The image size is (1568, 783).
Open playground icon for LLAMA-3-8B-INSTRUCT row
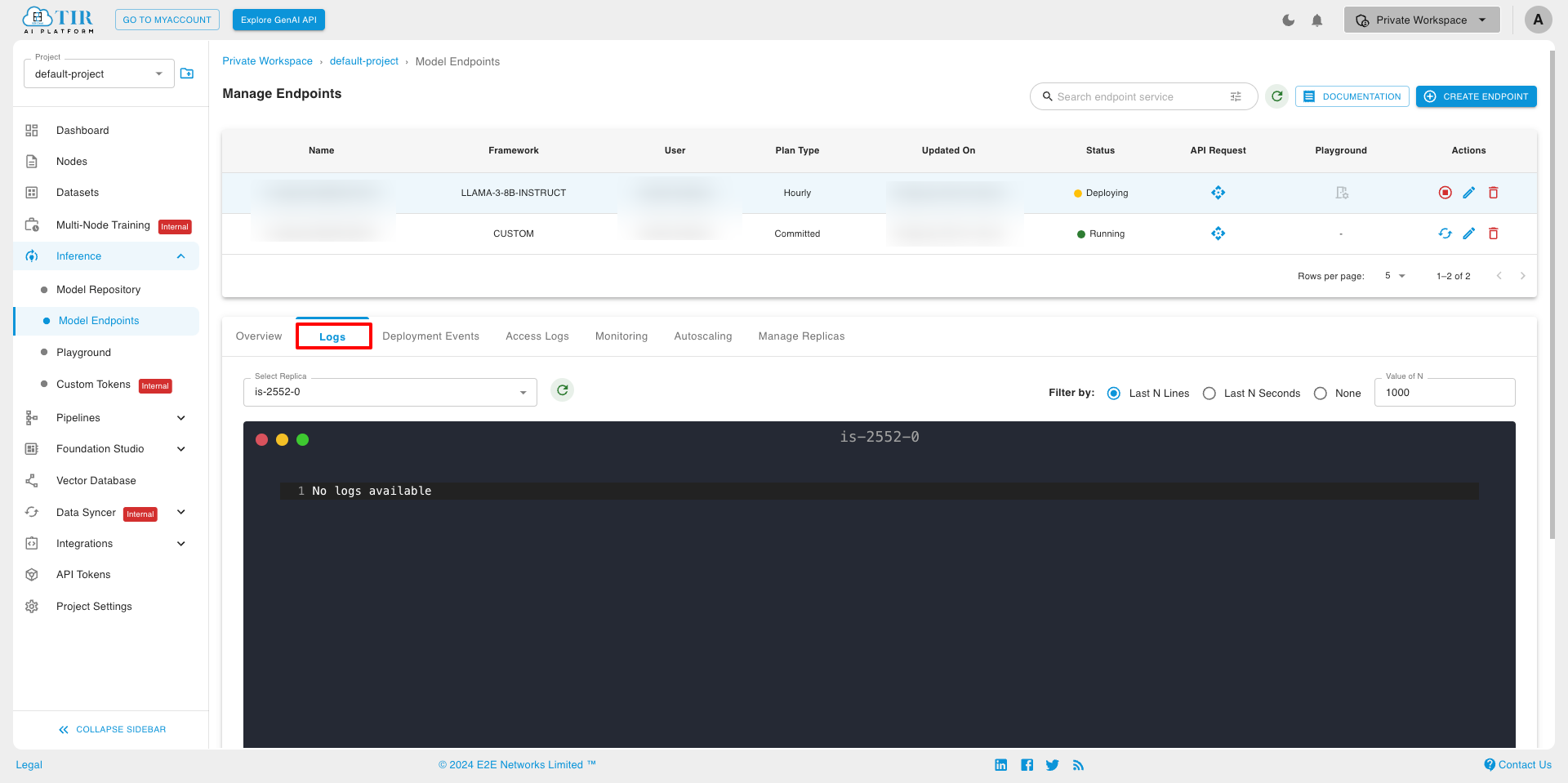point(1341,193)
